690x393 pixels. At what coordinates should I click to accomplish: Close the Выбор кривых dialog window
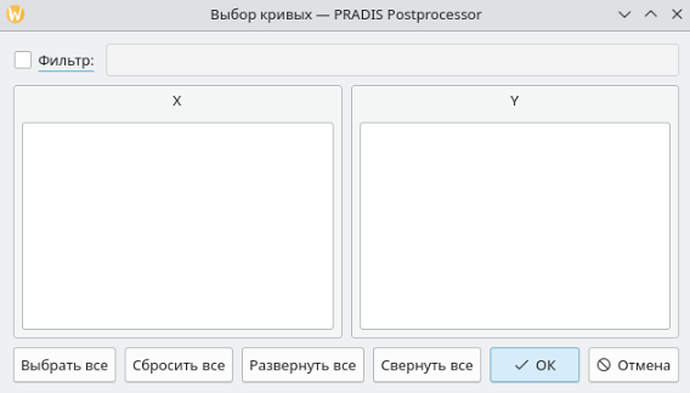pos(677,15)
